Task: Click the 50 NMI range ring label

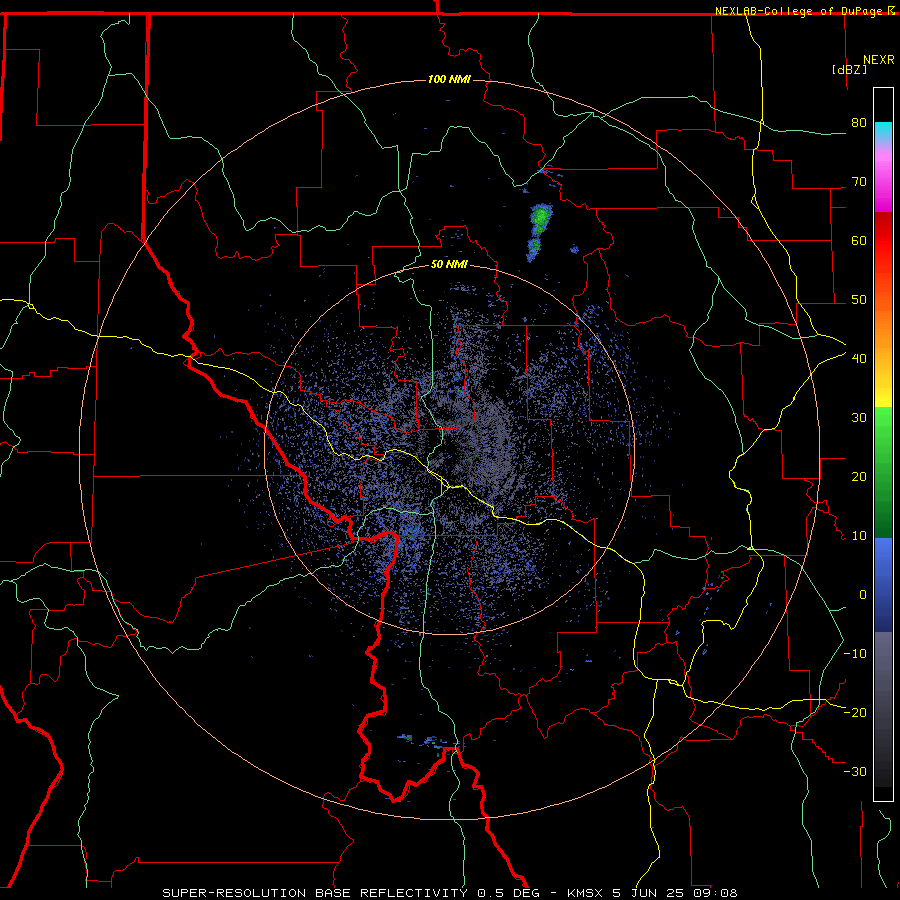Action: (x=449, y=265)
